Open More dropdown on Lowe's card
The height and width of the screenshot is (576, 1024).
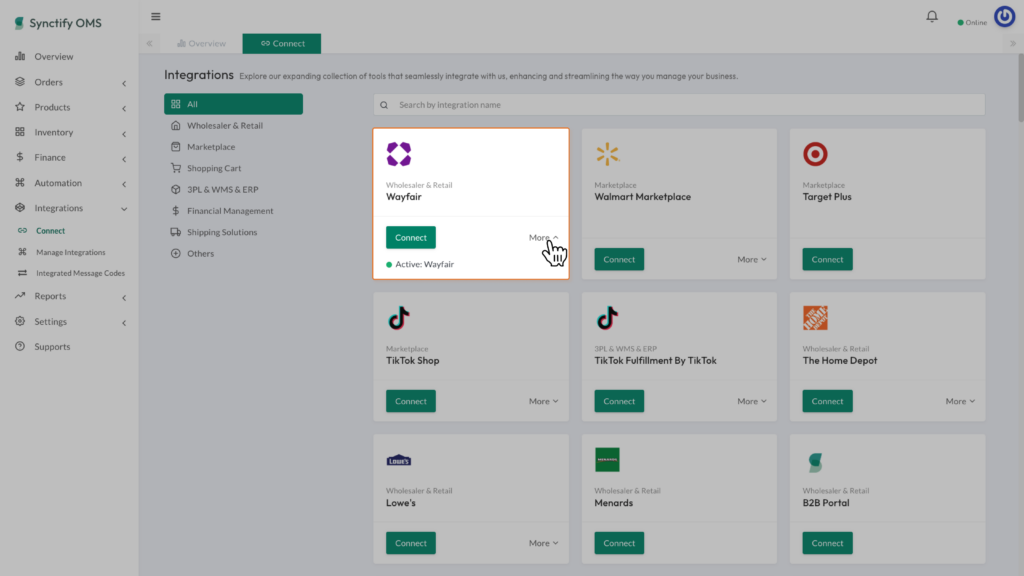pyautogui.click(x=543, y=543)
